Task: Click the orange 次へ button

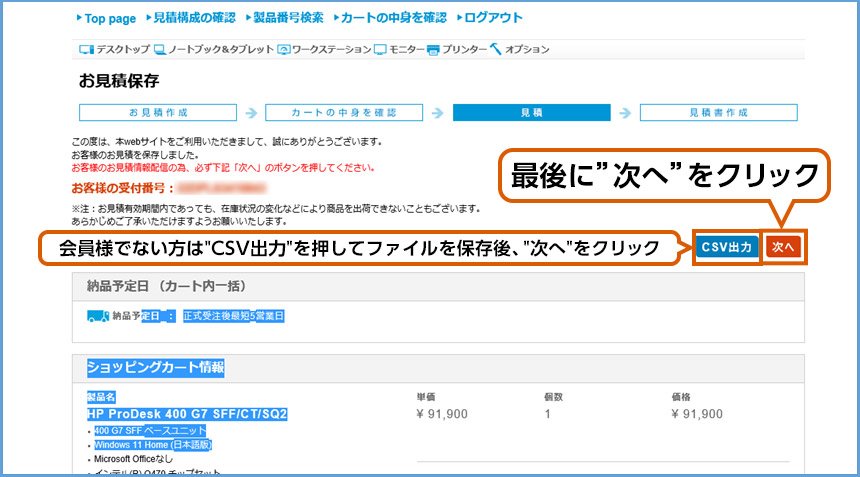Action: [783, 247]
